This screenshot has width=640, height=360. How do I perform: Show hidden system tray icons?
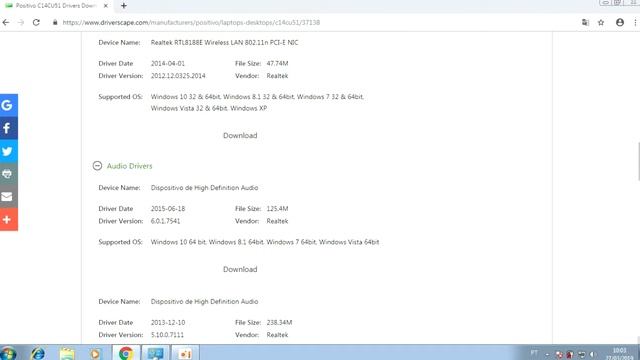coord(547,355)
